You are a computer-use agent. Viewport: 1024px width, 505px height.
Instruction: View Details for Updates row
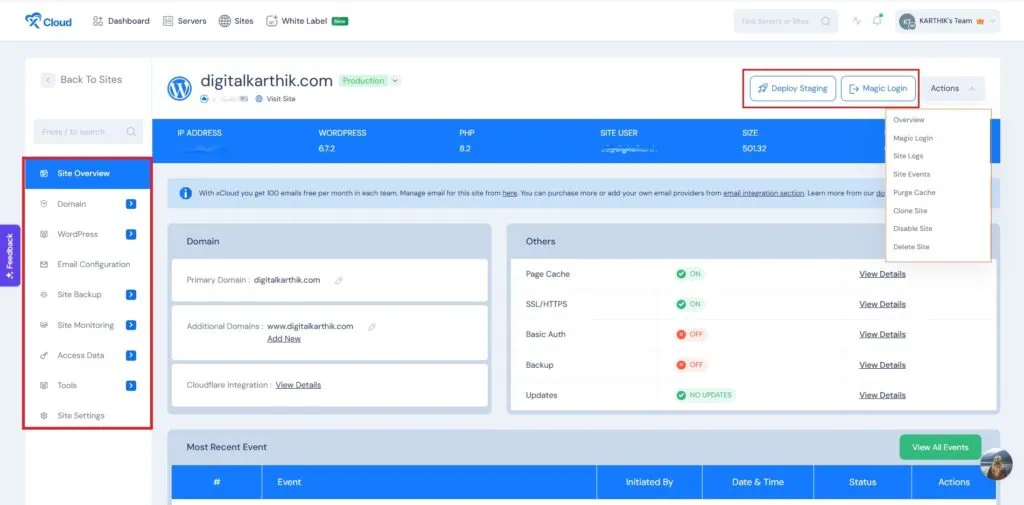[882, 395]
